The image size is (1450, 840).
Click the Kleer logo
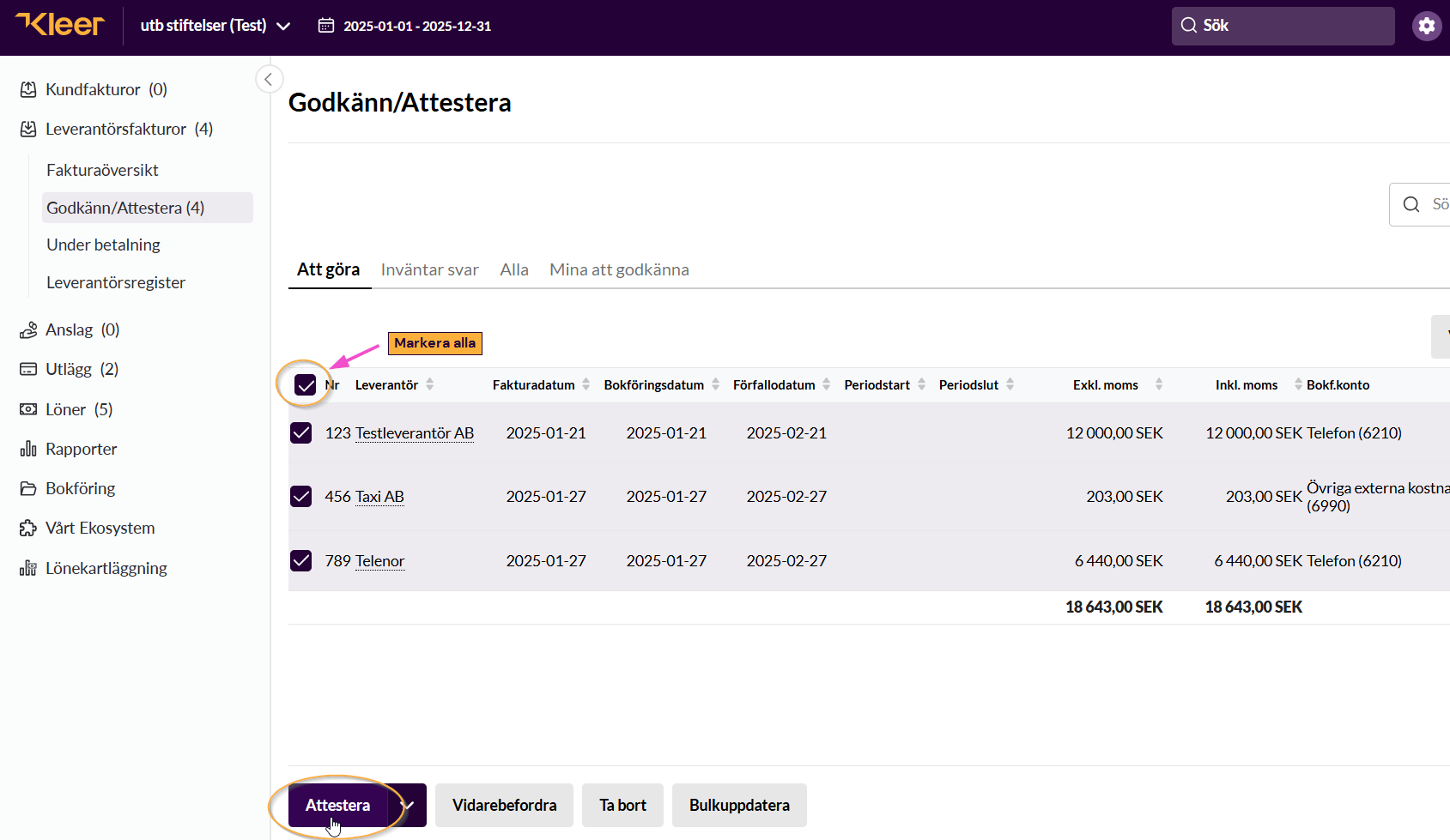pos(60,24)
